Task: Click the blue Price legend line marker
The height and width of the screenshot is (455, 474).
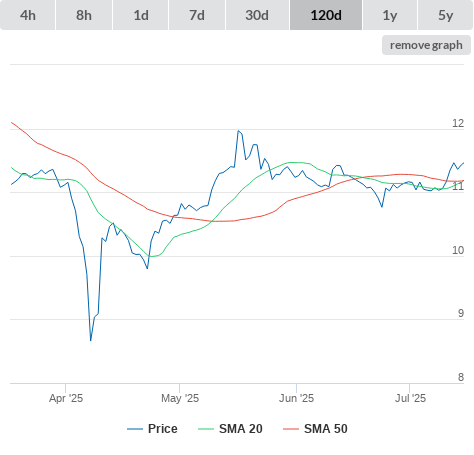Action: point(135,429)
